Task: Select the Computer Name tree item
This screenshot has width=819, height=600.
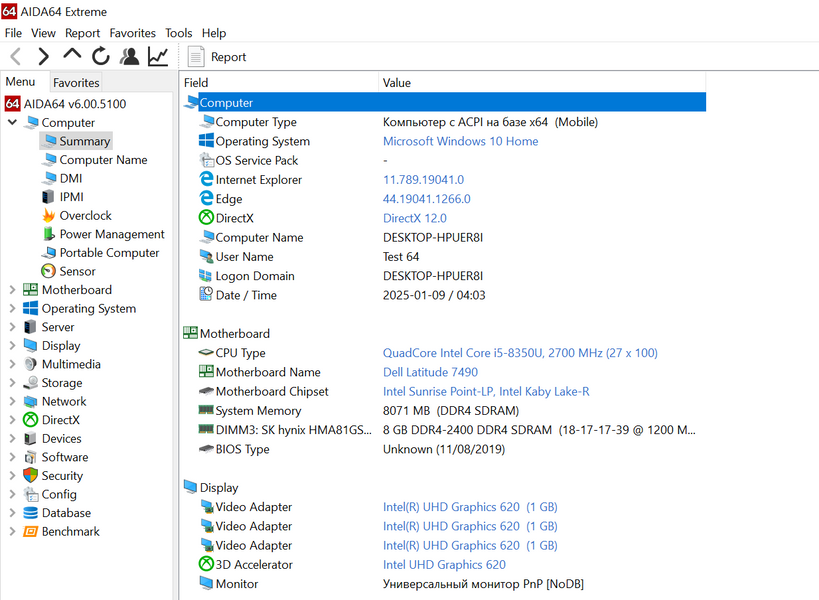Action: pyautogui.click(x=103, y=160)
